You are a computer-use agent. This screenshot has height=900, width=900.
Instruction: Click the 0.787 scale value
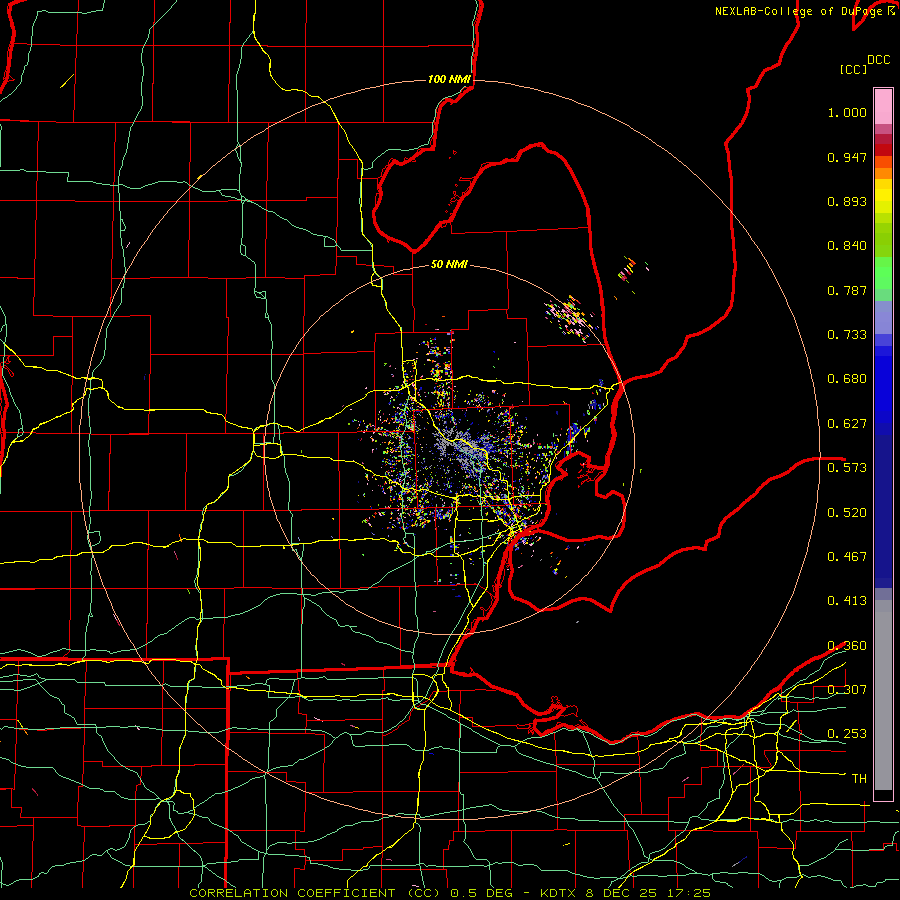point(847,290)
